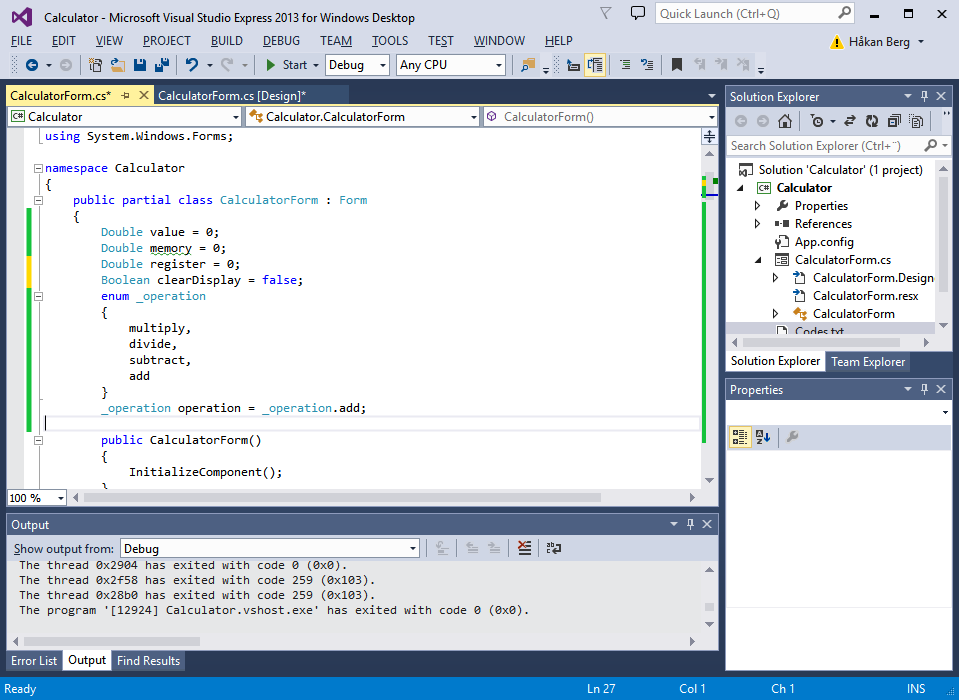This screenshot has height=700, width=959.
Task: Open the Calculator.CalculatorForm type dropdown
Action: point(363,117)
